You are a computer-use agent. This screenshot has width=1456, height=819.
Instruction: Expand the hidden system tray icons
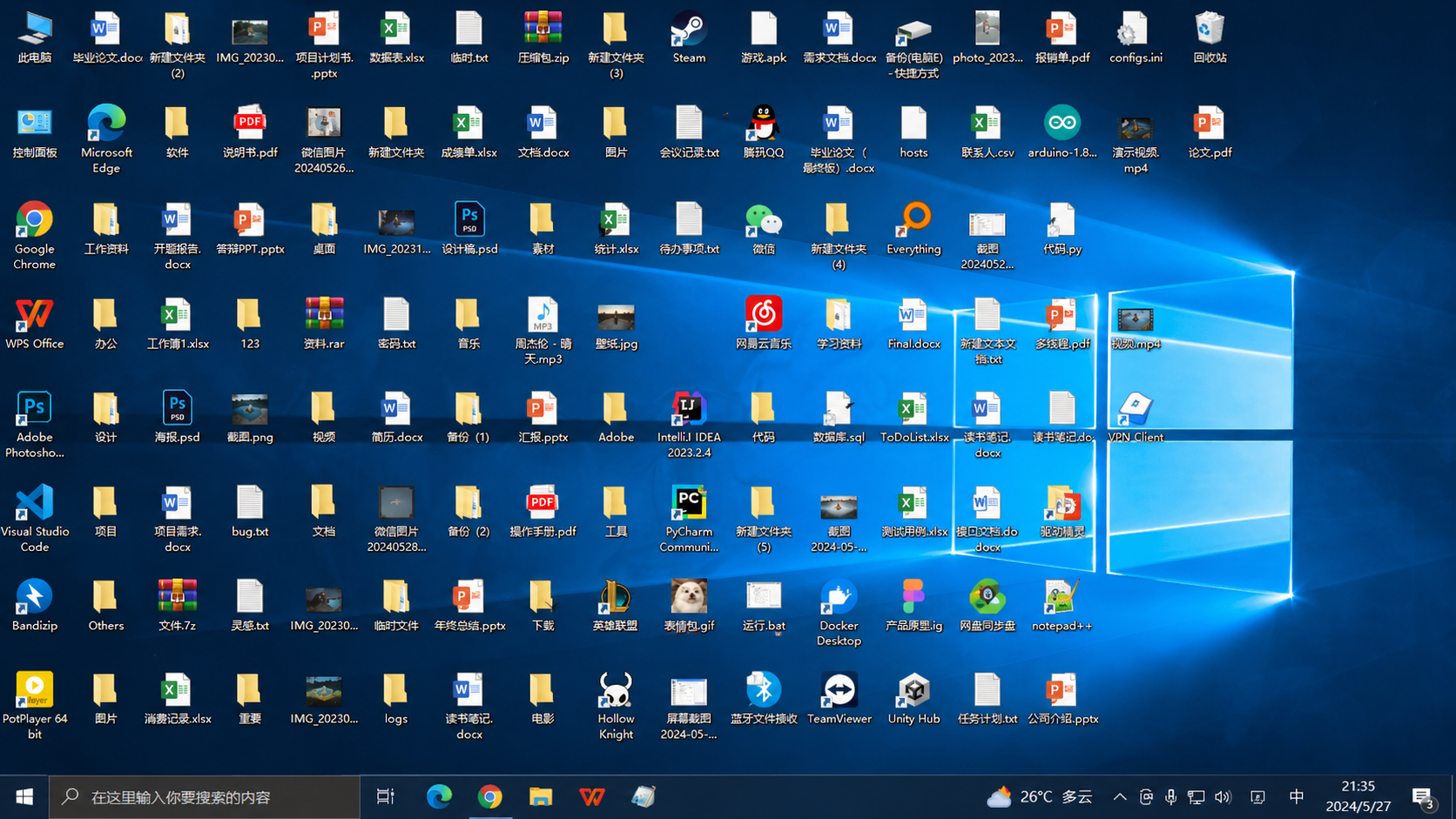(1120, 796)
